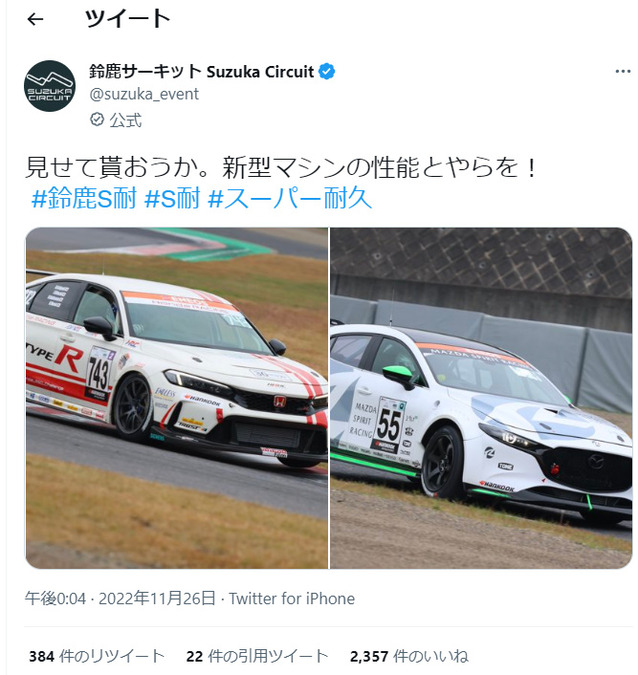Open the Suzuka Circuit profile avatar
Image resolution: width=638 pixels, height=675 pixels.
pos(50,86)
